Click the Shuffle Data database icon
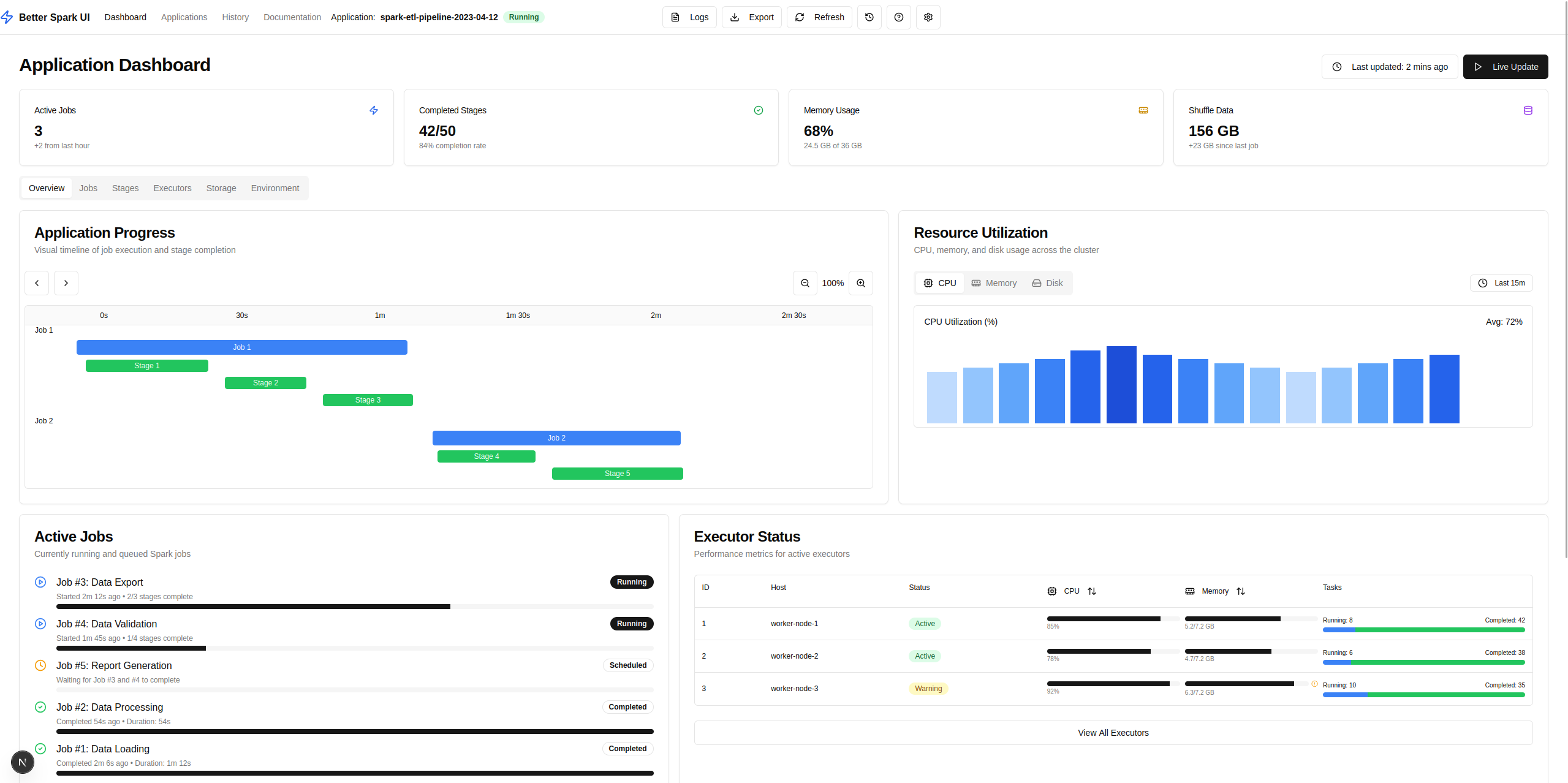This screenshot has height=783, width=1568. point(1528,110)
